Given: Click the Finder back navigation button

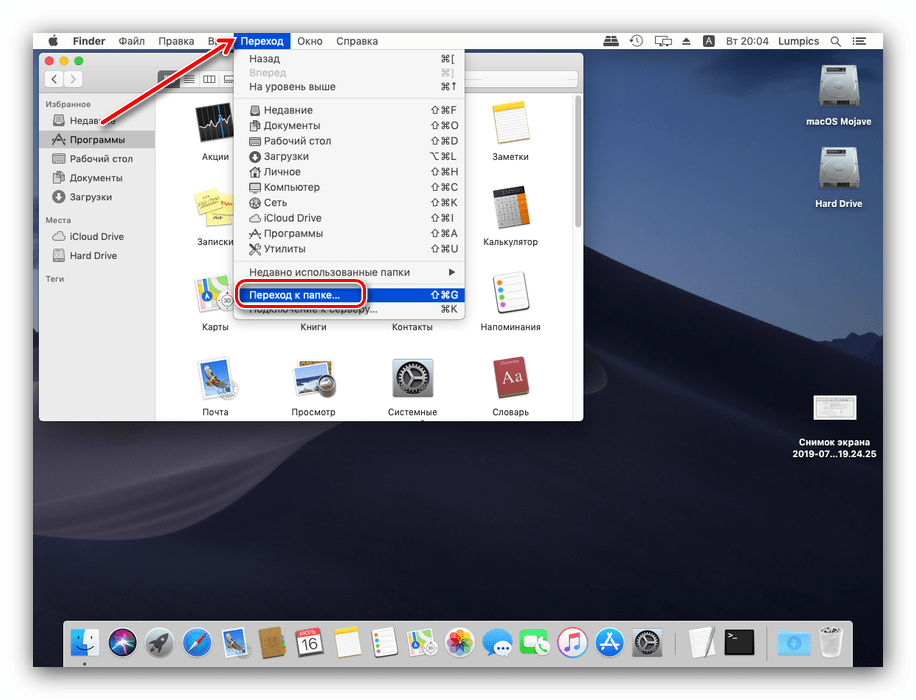Looking at the screenshot, I should pyautogui.click(x=53, y=79).
